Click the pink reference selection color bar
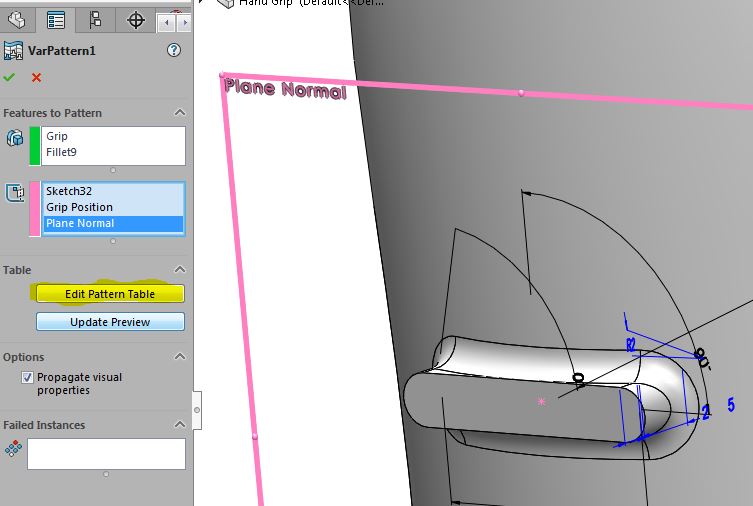This screenshot has width=753, height=506. click(35, 209)
